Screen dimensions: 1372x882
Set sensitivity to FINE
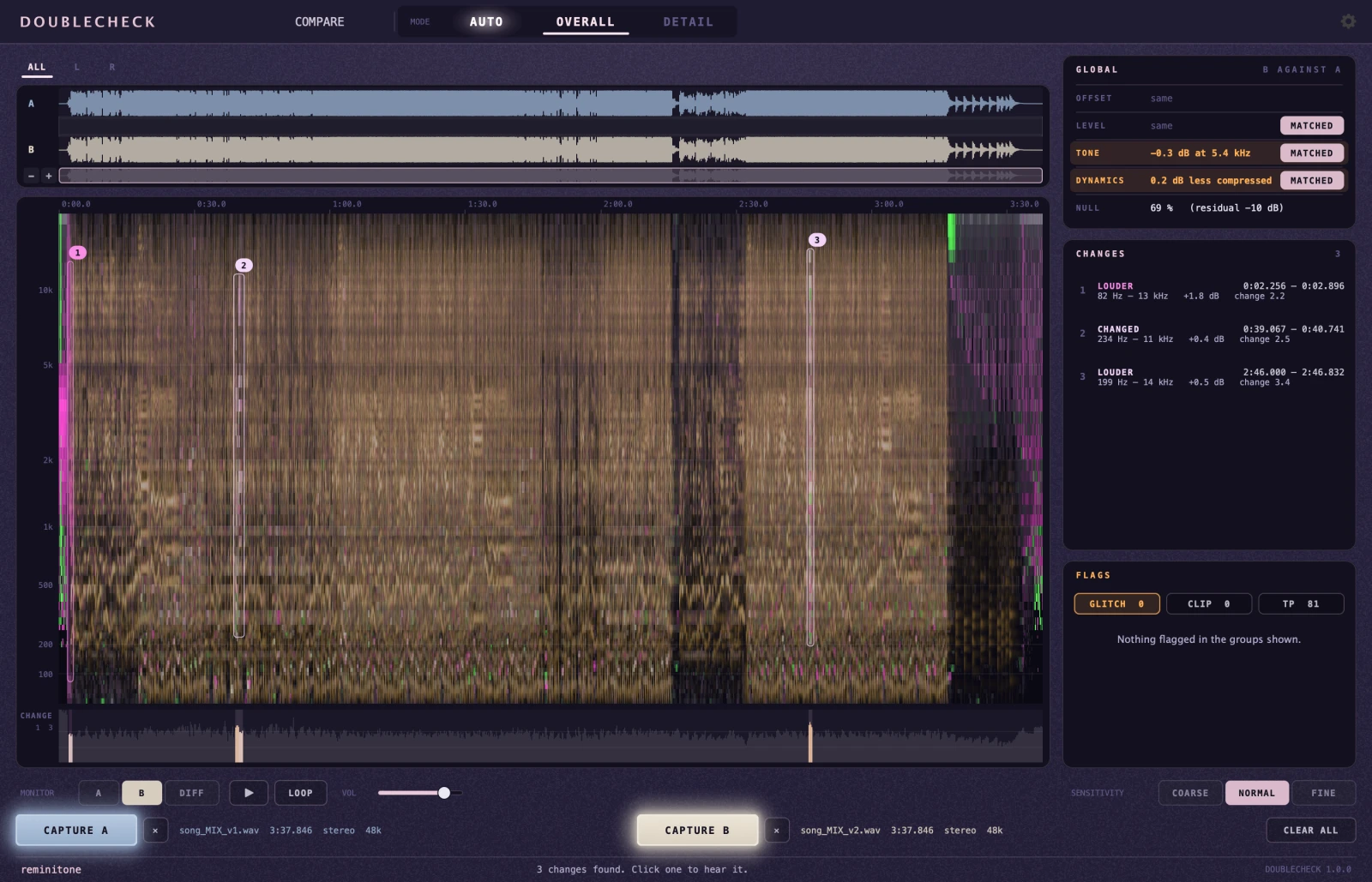1323,793
